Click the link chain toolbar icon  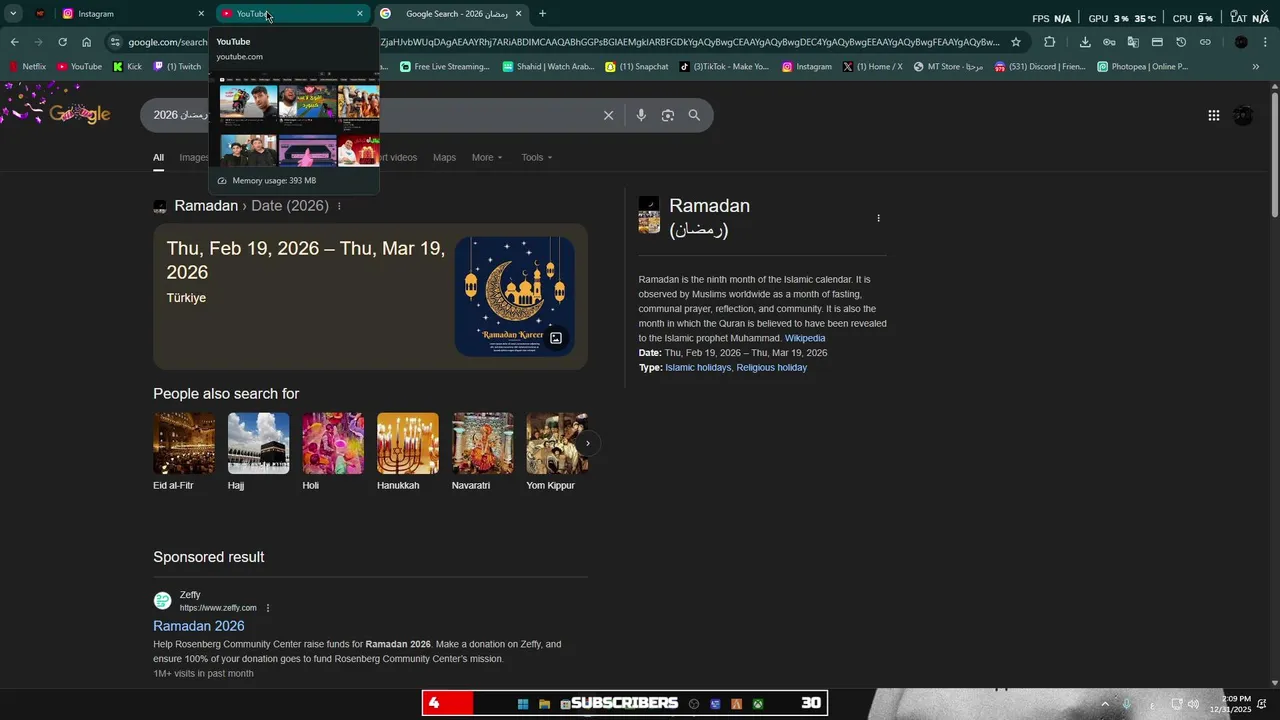click(1205, 42)
